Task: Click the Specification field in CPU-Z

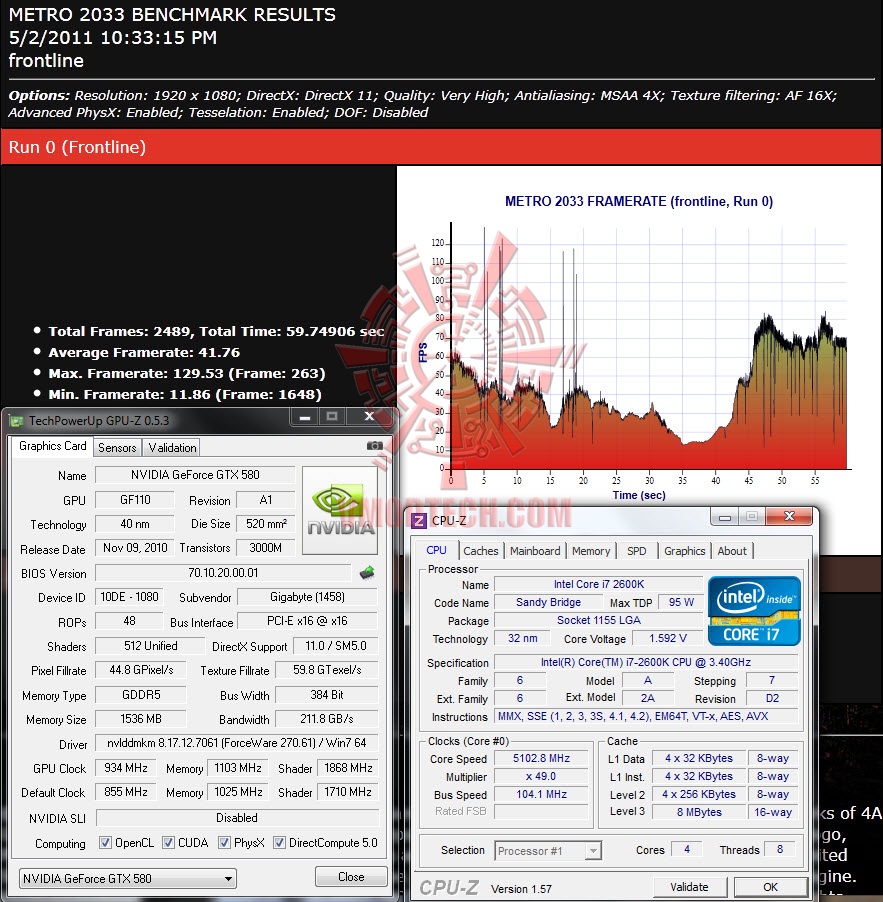Action: 645,662
